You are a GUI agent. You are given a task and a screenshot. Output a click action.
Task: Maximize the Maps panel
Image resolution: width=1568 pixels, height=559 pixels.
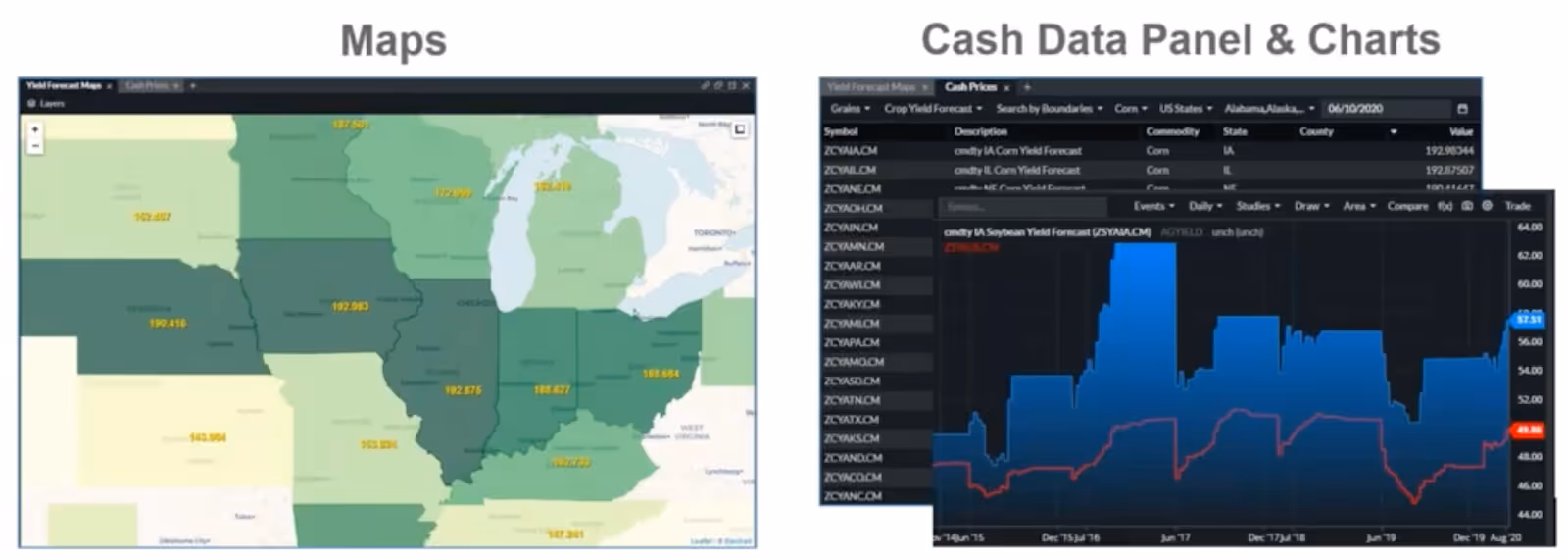tap(732, 86)
